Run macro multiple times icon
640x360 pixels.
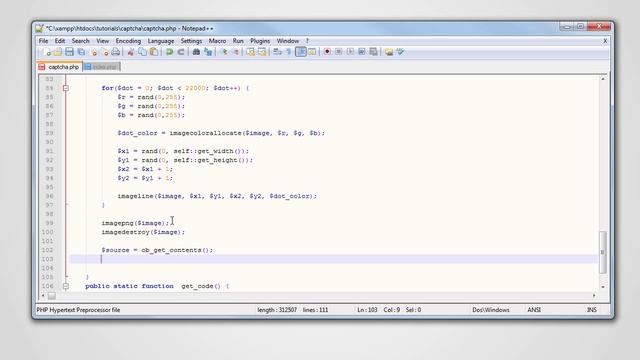pyautogui.click(x=362, y=52)
